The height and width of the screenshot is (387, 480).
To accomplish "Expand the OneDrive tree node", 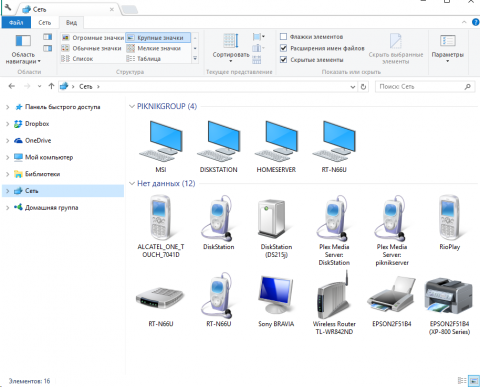I will point(7,141).
